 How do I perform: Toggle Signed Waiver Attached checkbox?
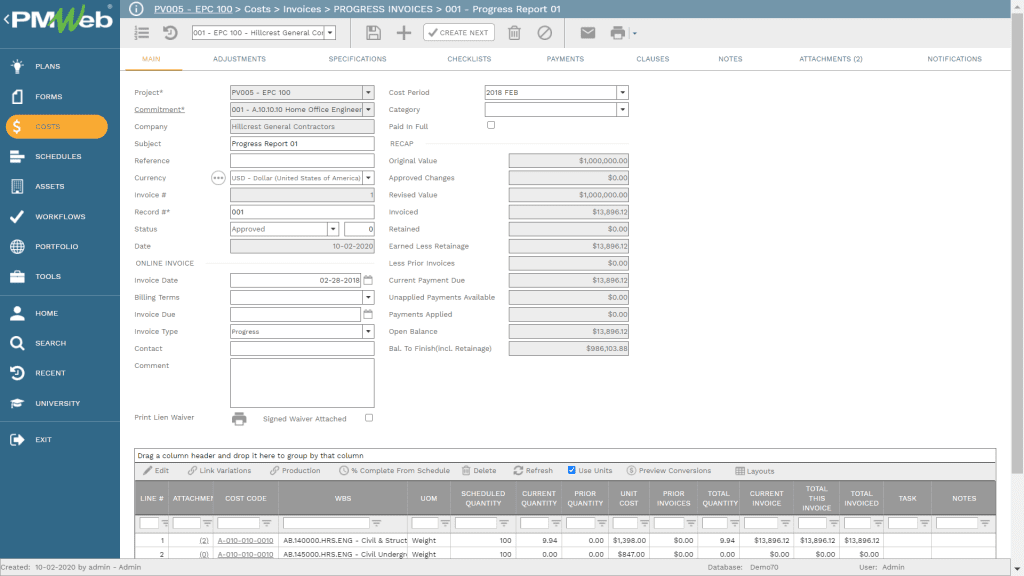pos(369,418)
